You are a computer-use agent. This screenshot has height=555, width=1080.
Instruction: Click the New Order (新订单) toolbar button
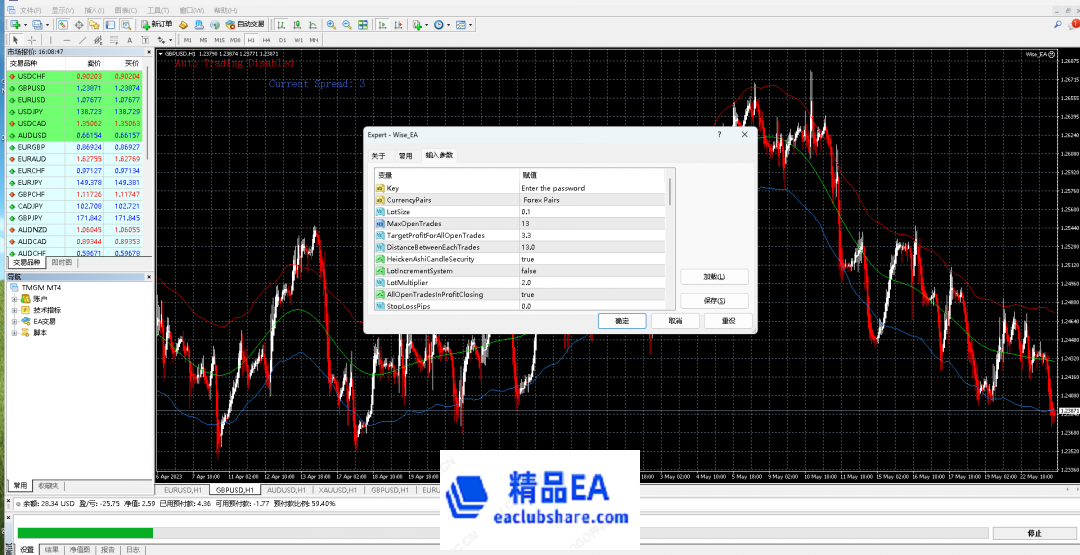pyautogui.click(x=157, y=24)
